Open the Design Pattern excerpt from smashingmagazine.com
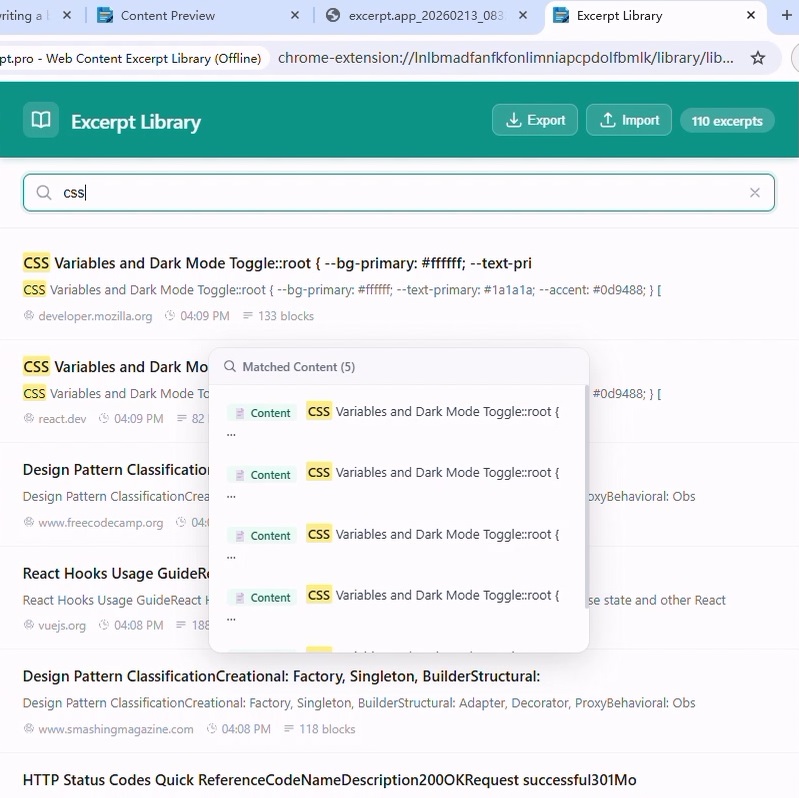 tap(281, 677)
